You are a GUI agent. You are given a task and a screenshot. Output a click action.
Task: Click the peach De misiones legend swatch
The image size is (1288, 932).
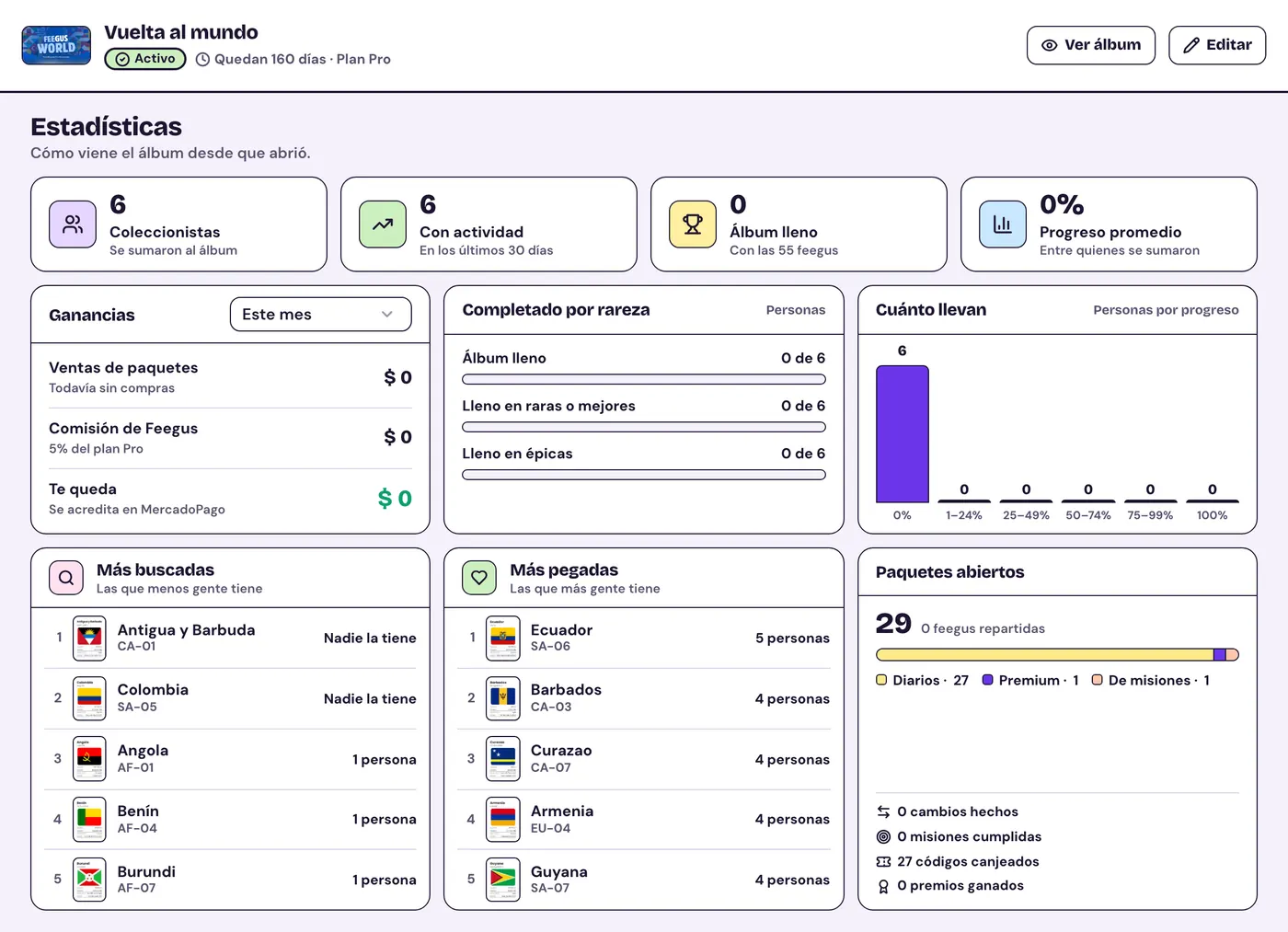[x=1097, y=680]
